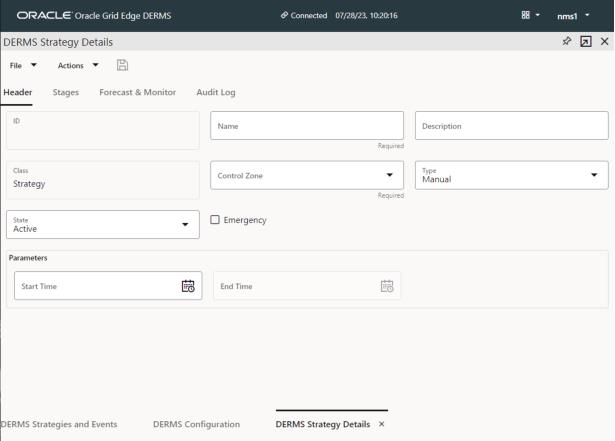This screenshot has height=441, width=615.
Task: Click the Connected status text
Action: [x=309, y=15]
